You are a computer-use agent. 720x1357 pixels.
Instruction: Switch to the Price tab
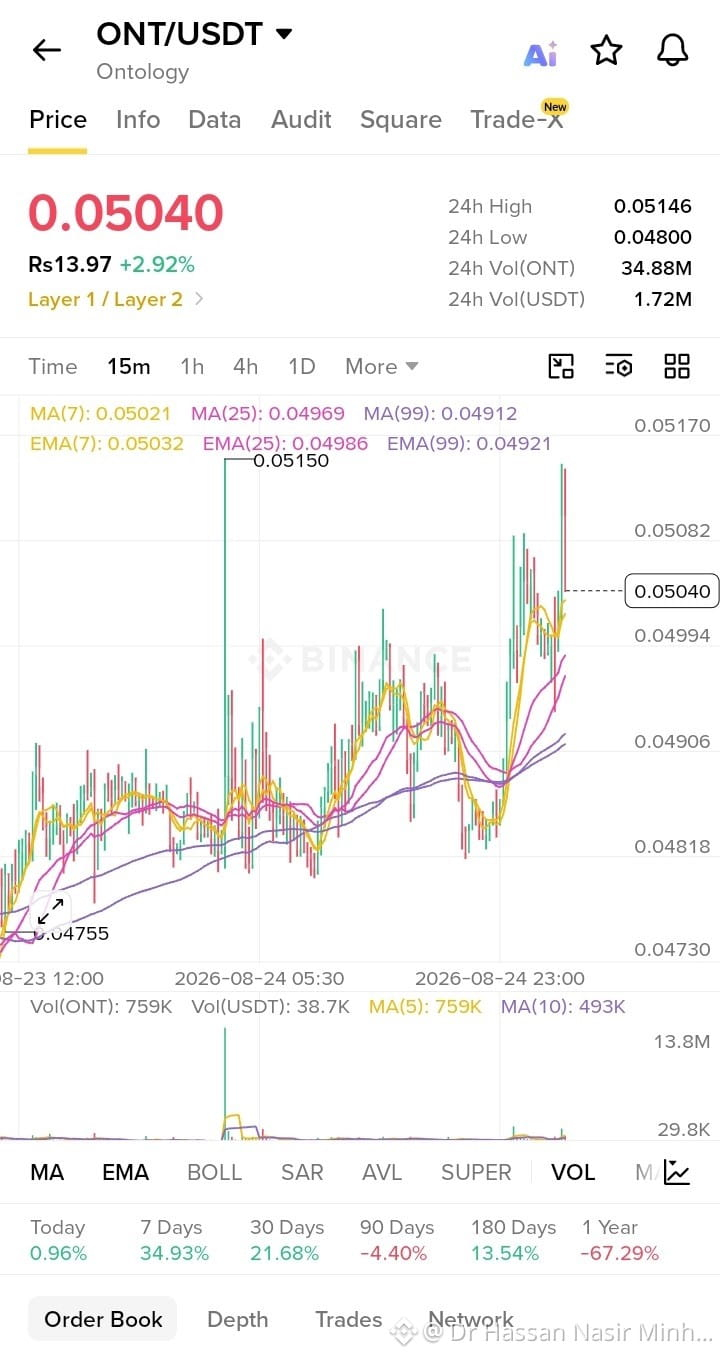[57, 120]
